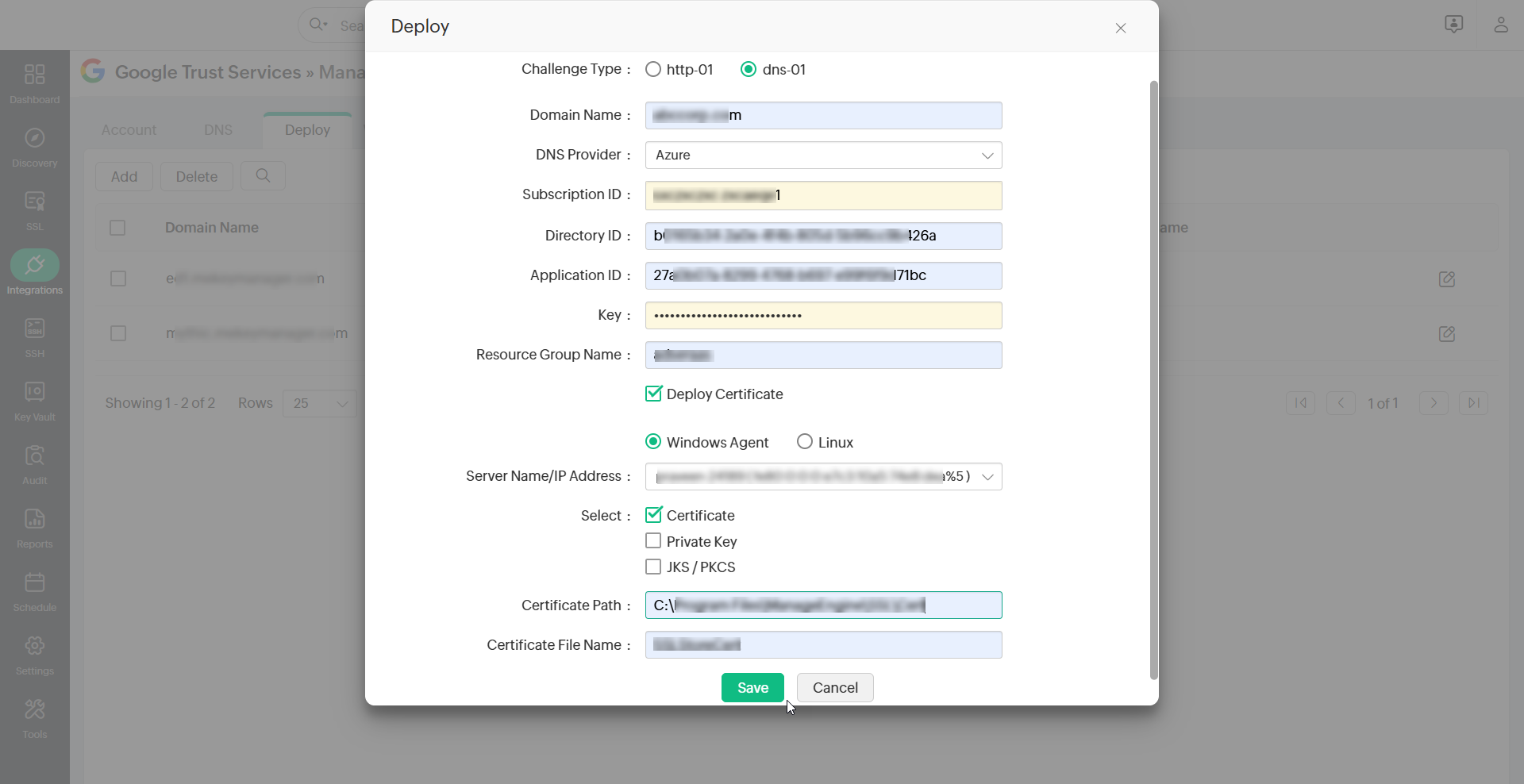Click the user profile icon
Image resolution: width=1524 pixels, height=784 pixels.
pos(1500,25)
